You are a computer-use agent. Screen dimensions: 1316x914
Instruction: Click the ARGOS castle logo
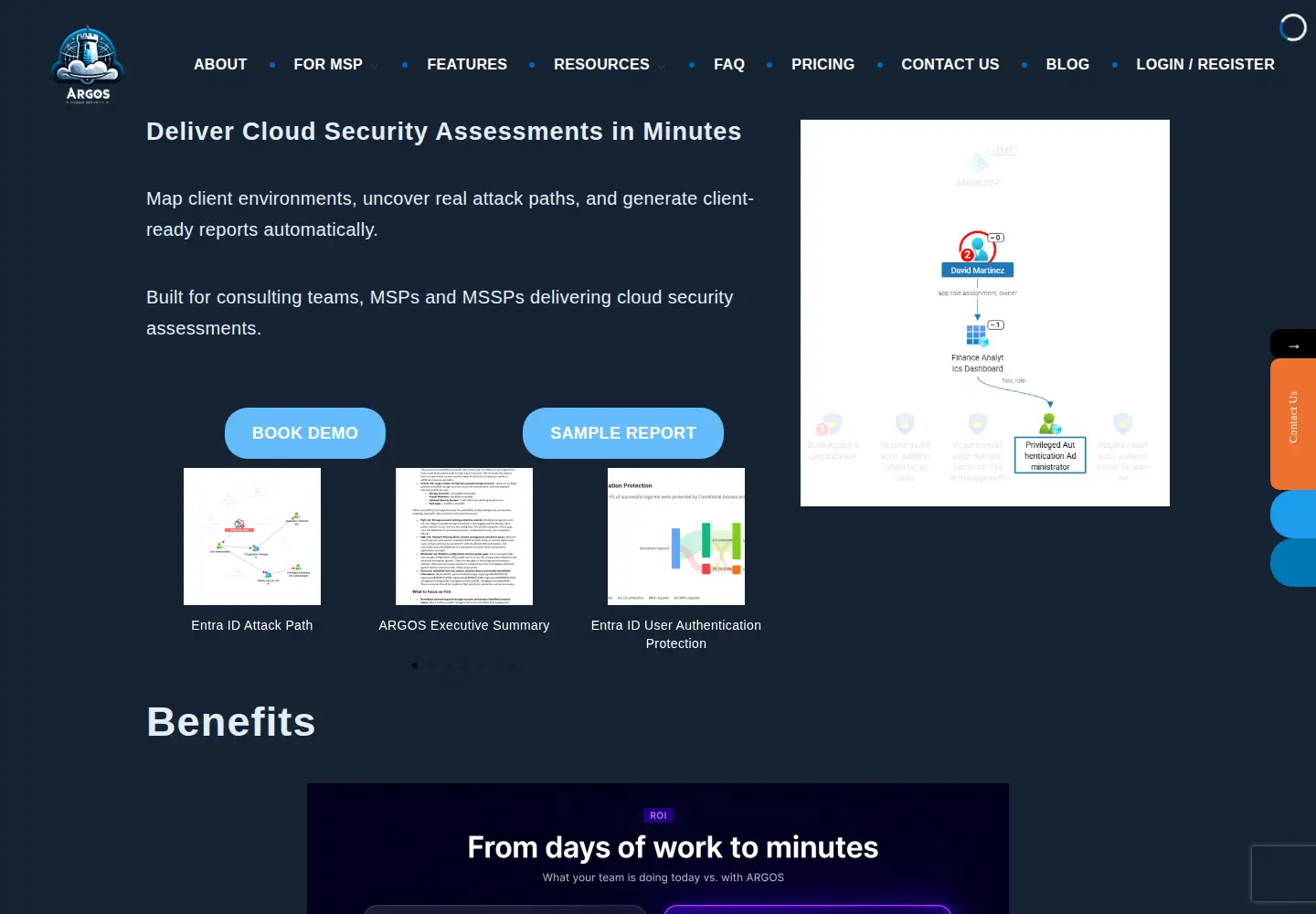(x=88, y=66)
